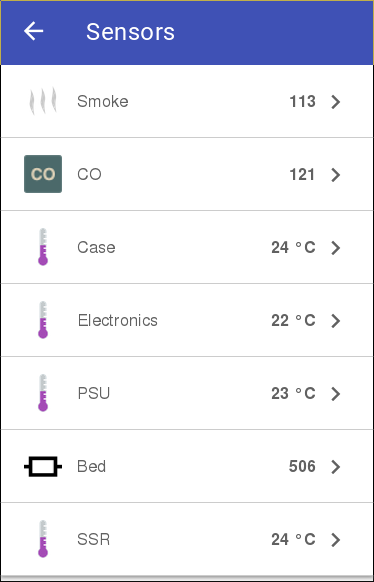Viewport: 374px width, 582px height.
Task: Click the CO reading 121
Action: click(x=302, y=174)
